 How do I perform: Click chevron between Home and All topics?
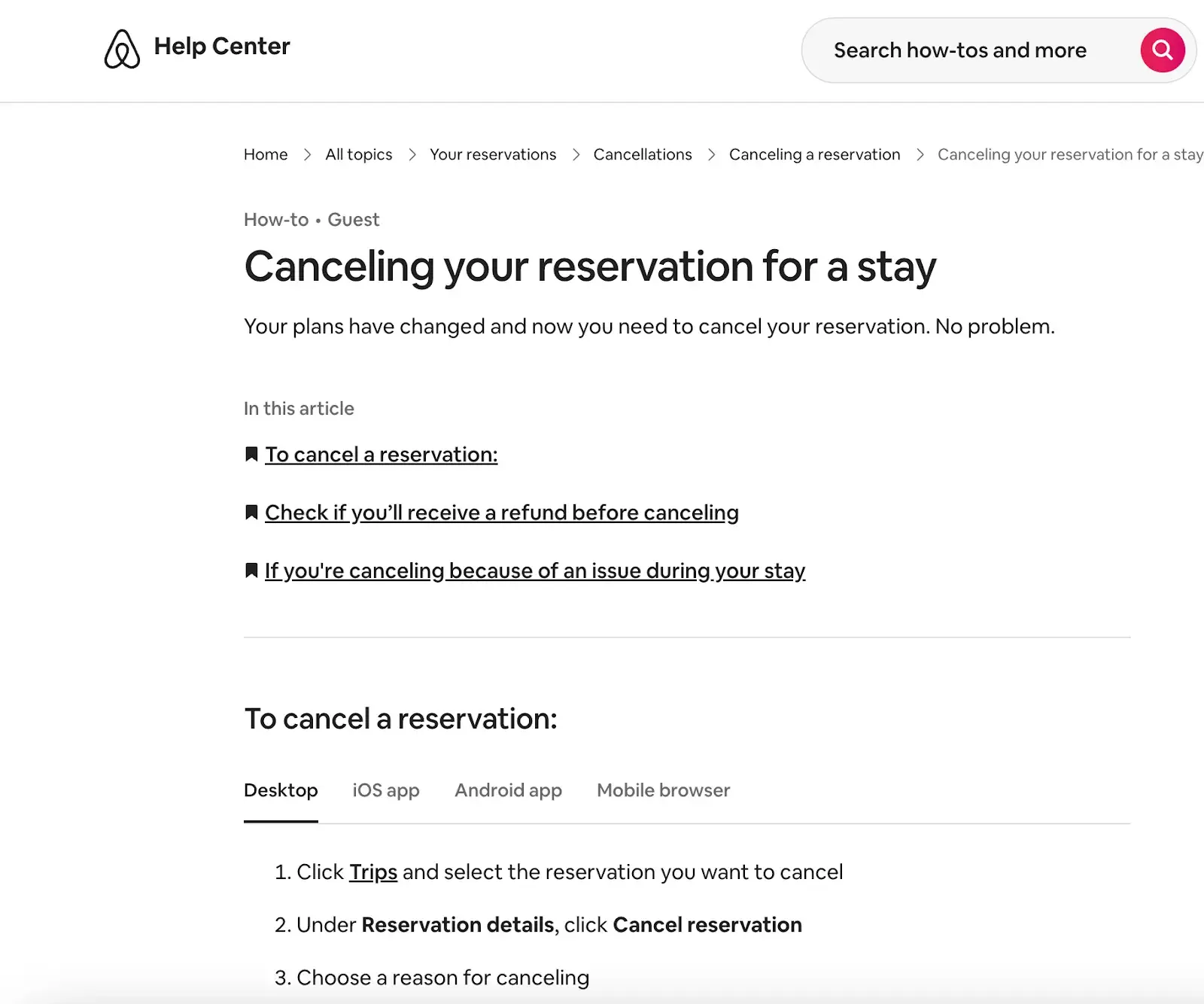[x=307, y=154]
